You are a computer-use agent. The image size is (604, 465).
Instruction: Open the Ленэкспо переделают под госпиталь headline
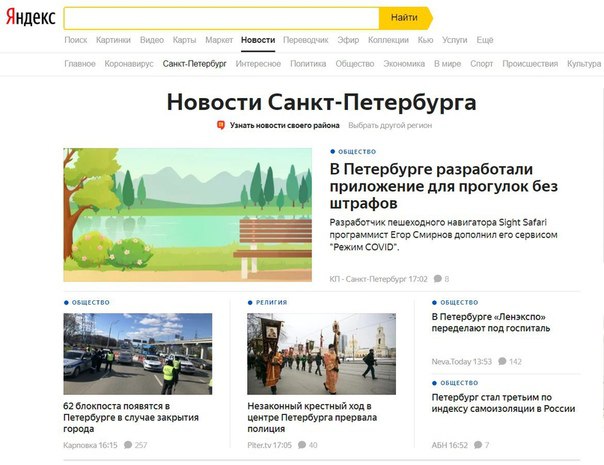[x=491, y=322]
